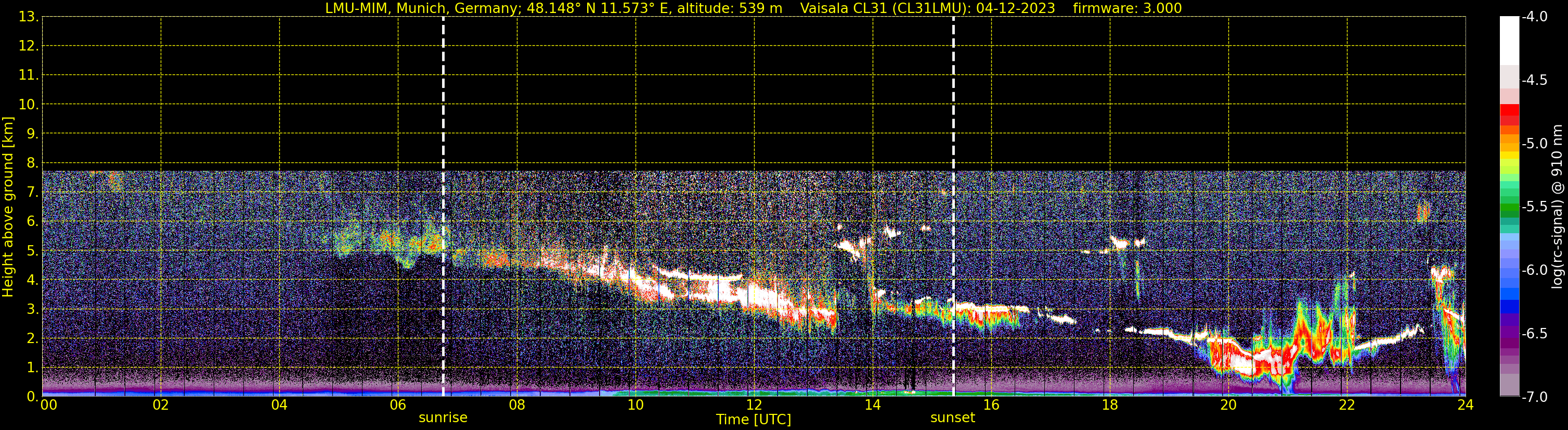The width and height of the screenshot is (1568, 430).
Task: Click the time-axis tick label "10"
Action: [x=636, y=405]
